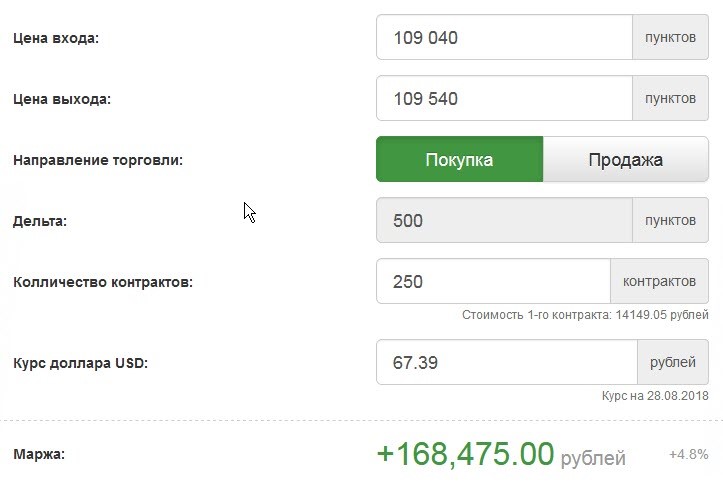Click the Курс доллара USD label
Screen dimensions: 723x490
[80, 363]
